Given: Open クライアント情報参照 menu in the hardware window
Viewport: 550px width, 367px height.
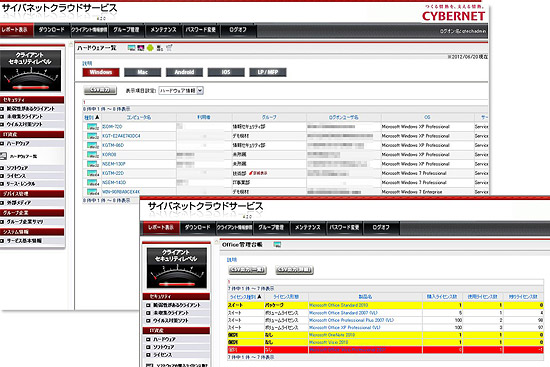Looking at the screenshot, I should tap(89, 30).
